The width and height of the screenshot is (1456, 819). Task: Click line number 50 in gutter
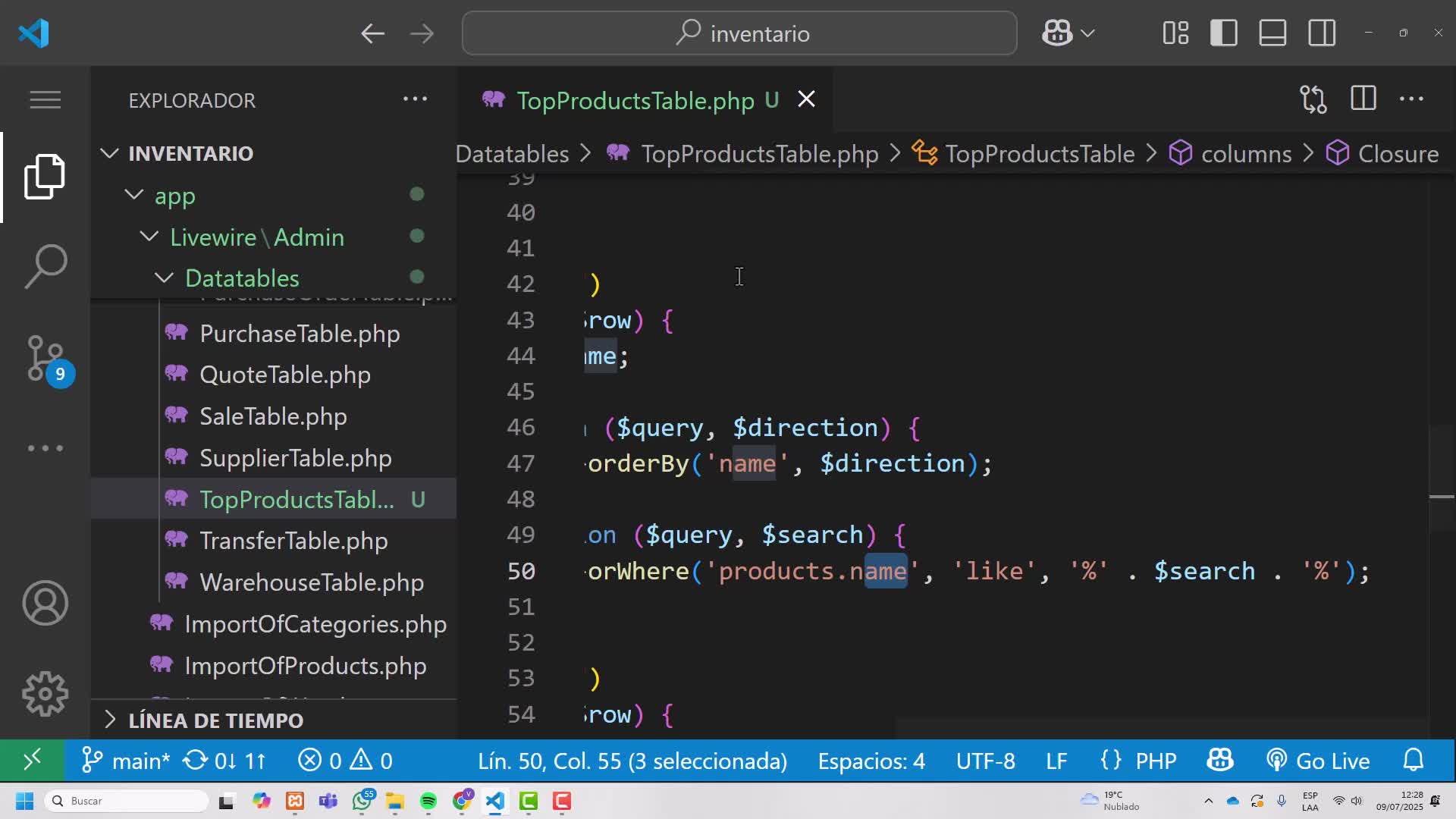pyautogui.click(x=521, y=571)
